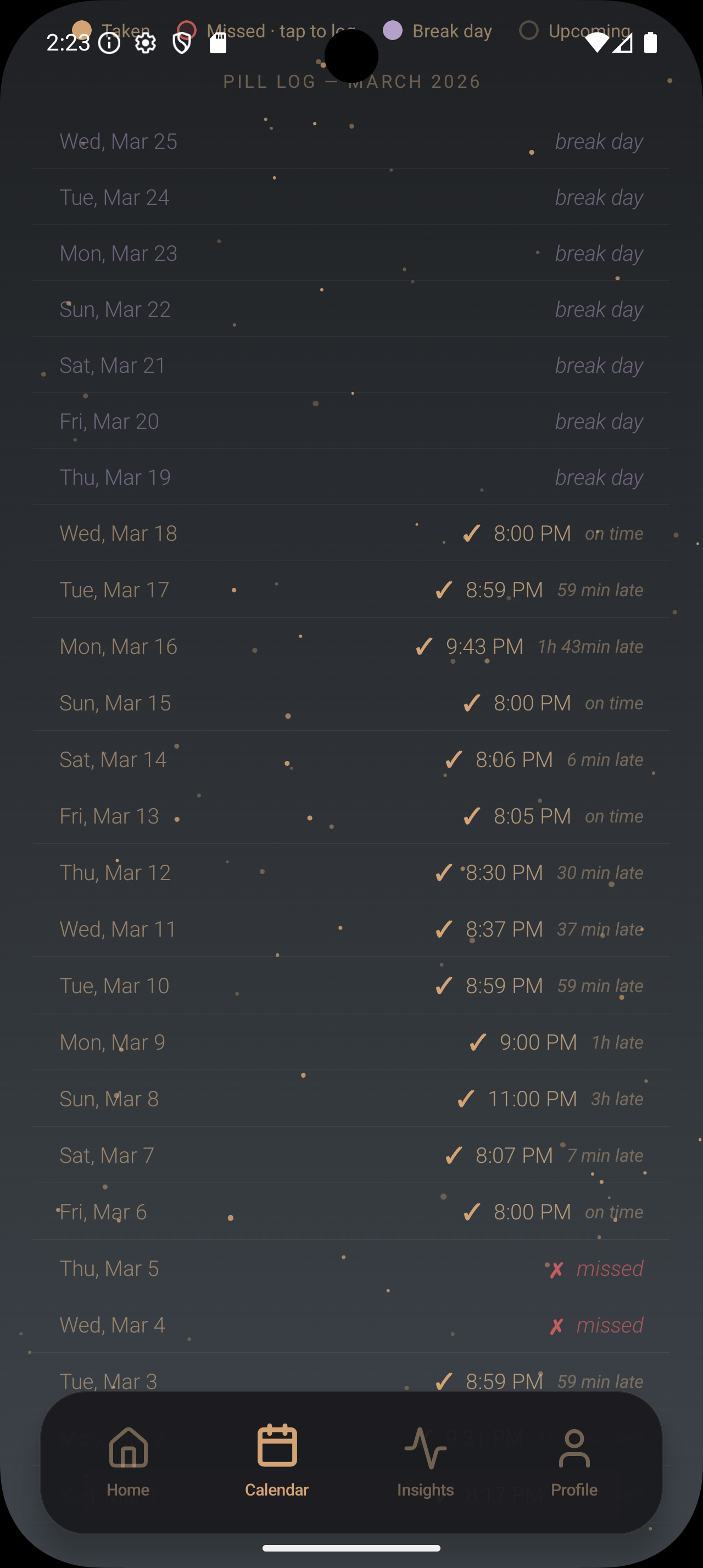This screenshot has width=703, height=1568.
Task: Tap the 9:00 PM entry on Mon, Mar 9
Action: [x=538, y=1042]
